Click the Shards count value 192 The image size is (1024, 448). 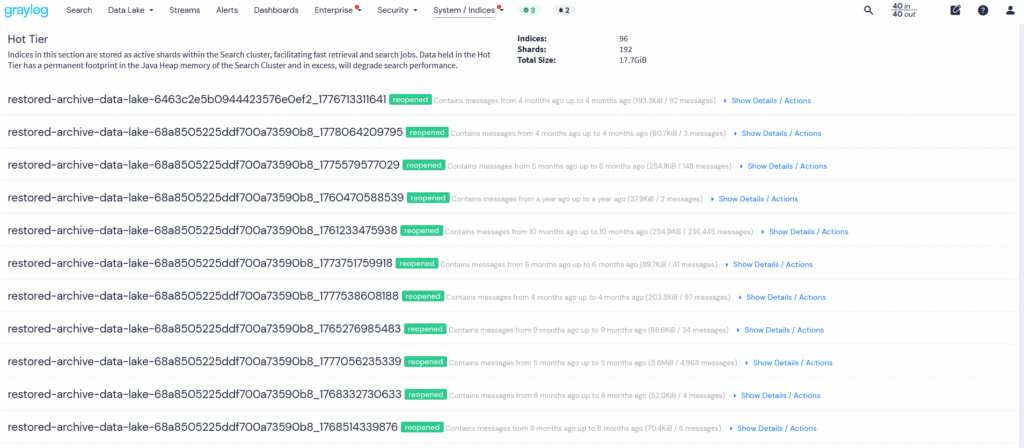point(626,49)
